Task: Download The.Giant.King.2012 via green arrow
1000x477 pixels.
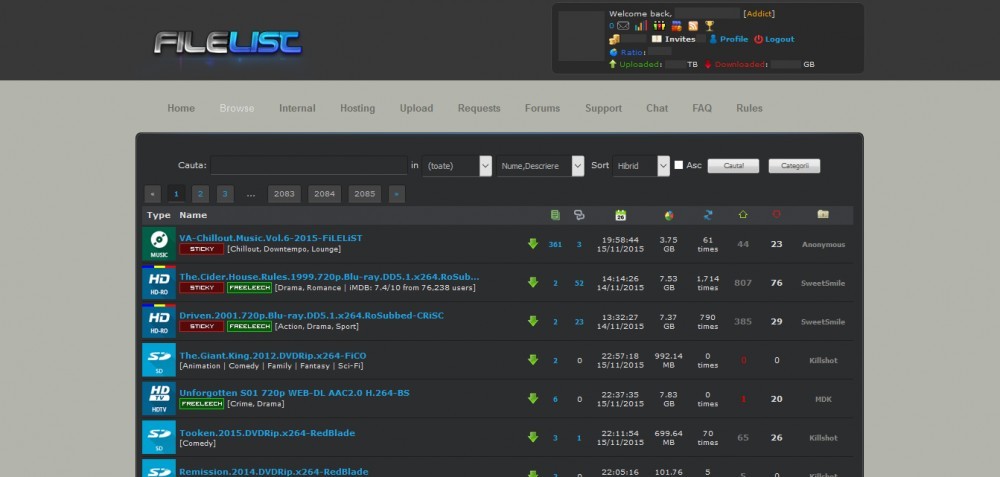Action: pos(533,360)
